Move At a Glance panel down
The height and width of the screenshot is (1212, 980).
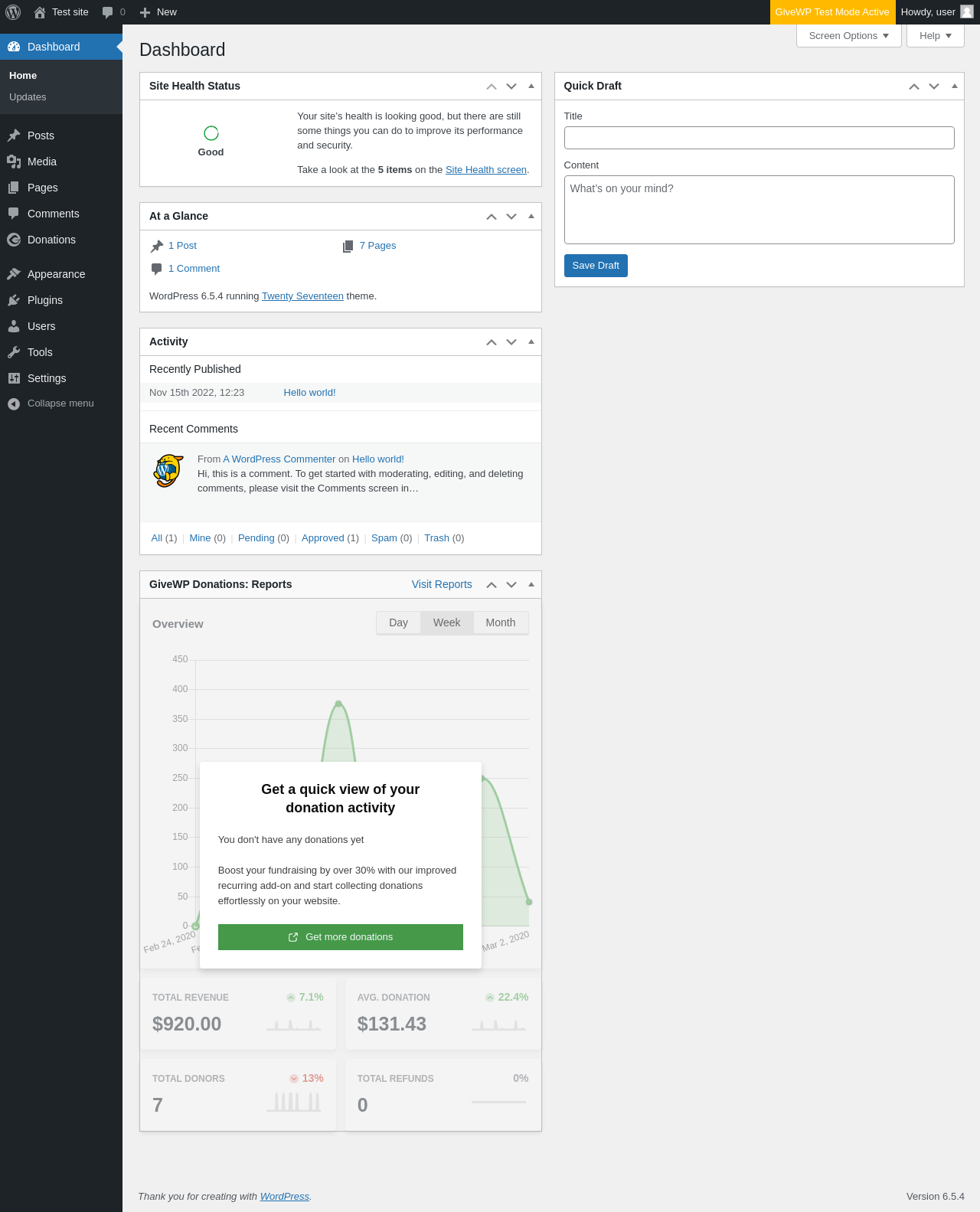[x=511, y=217]
